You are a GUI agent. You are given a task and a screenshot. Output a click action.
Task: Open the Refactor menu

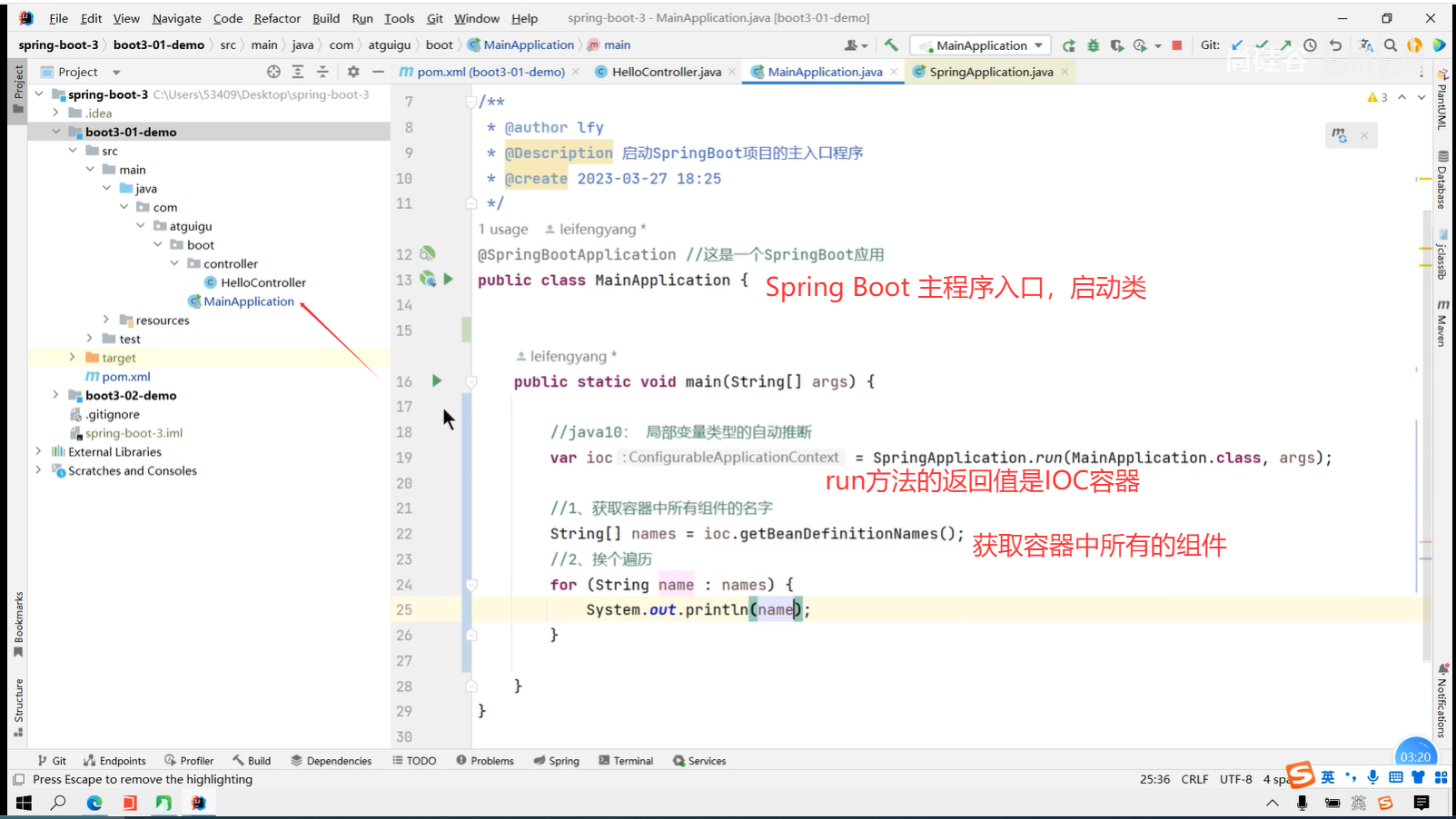click(x=277, y=18)
